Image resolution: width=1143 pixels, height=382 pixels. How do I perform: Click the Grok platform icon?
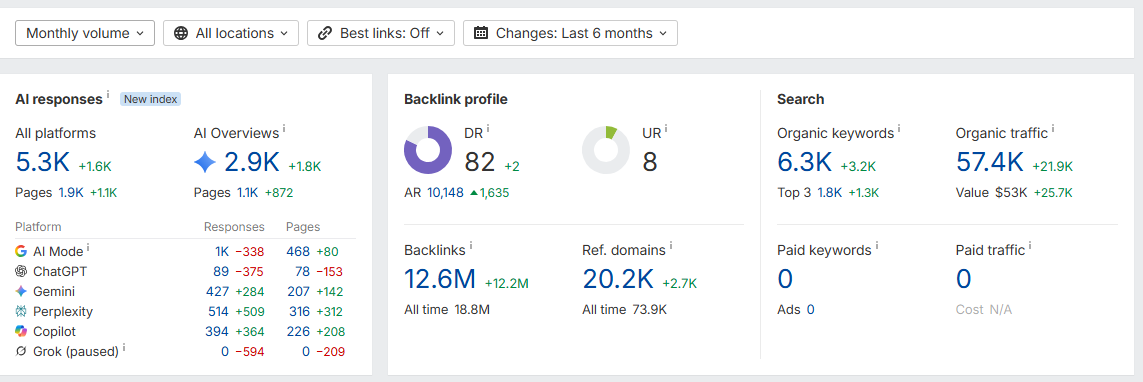point(21,351)
